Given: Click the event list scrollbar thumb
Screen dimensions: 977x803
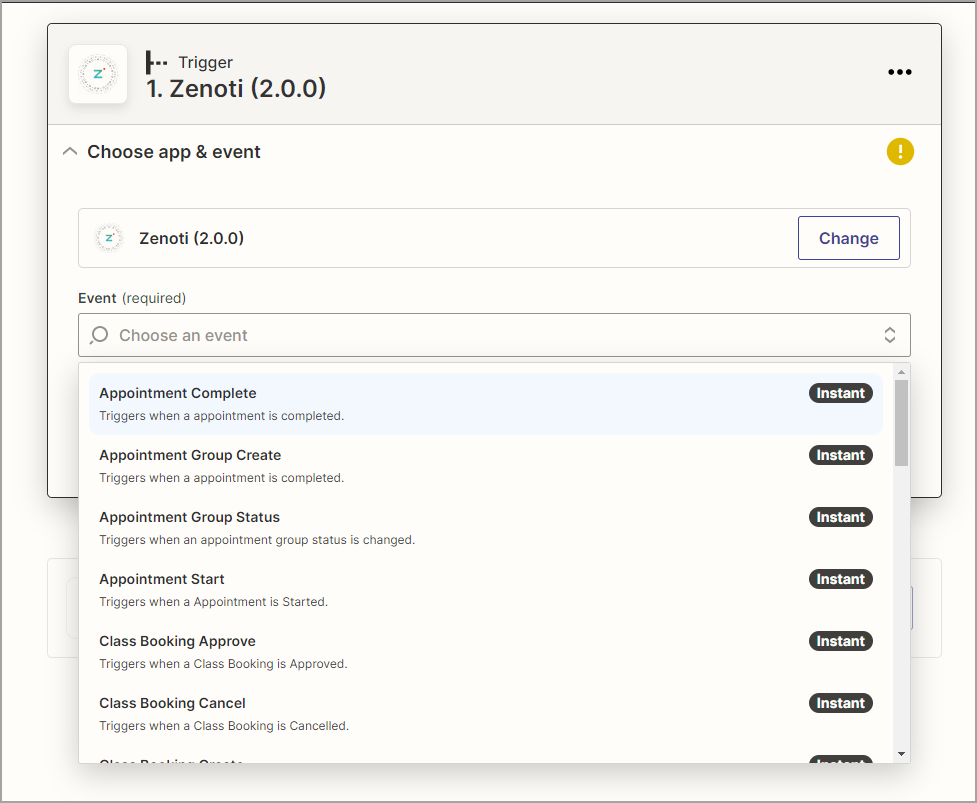Looking at the screenshot, I should [x=901, y=422].
